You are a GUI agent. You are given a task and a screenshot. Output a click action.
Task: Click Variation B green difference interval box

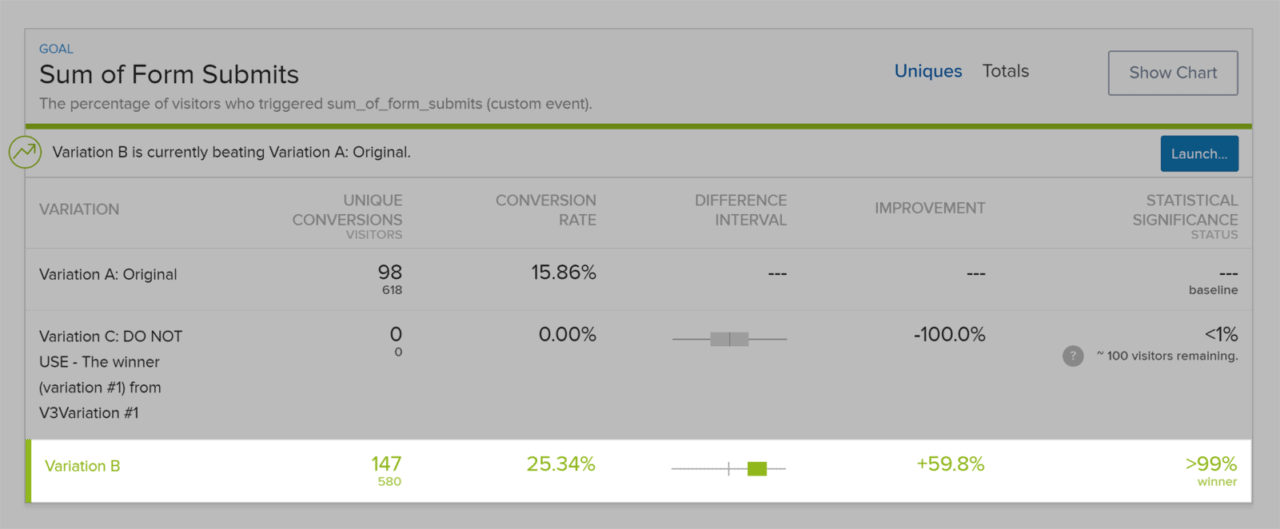tap(757, 468)
